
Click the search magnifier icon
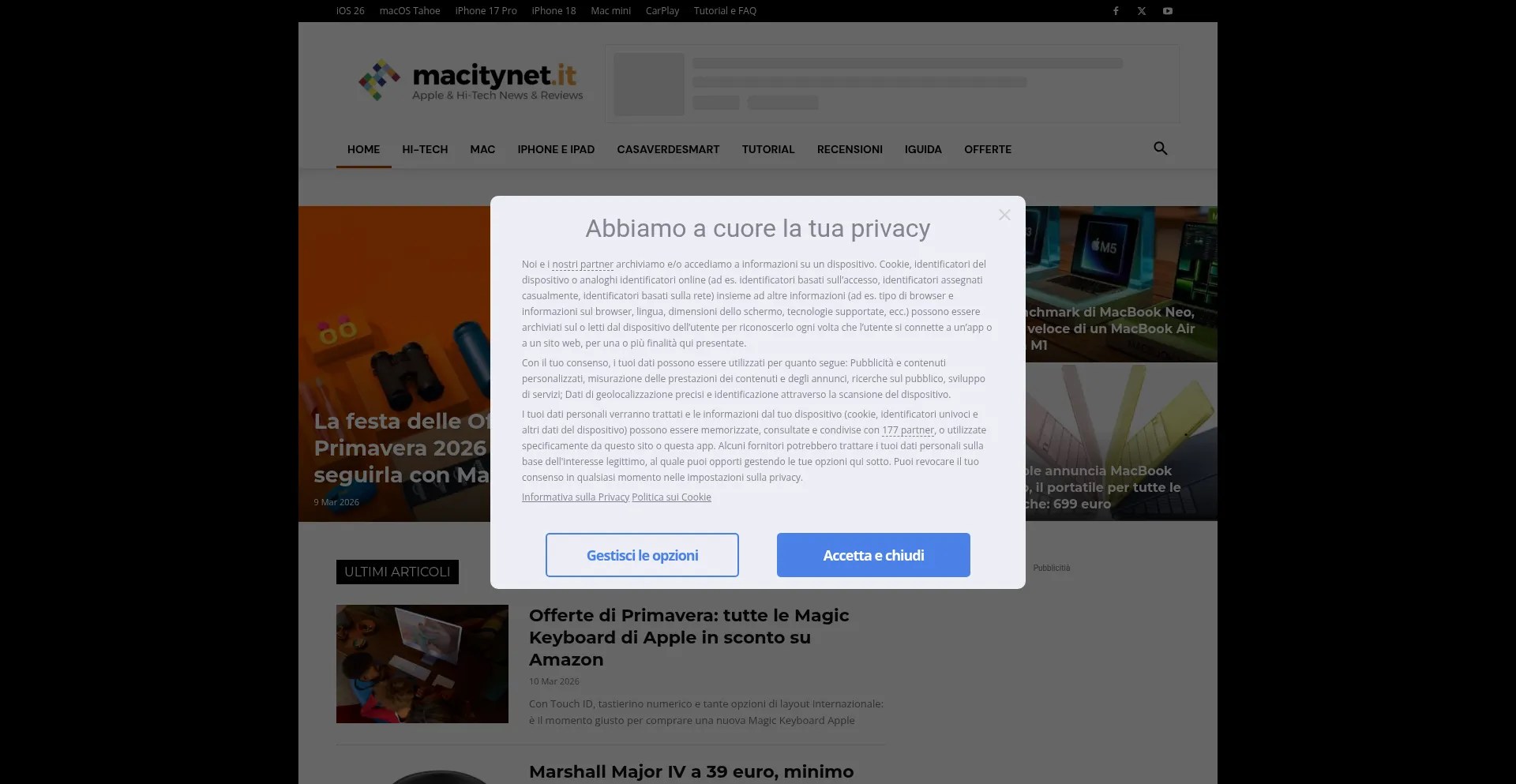(1160, 148)
